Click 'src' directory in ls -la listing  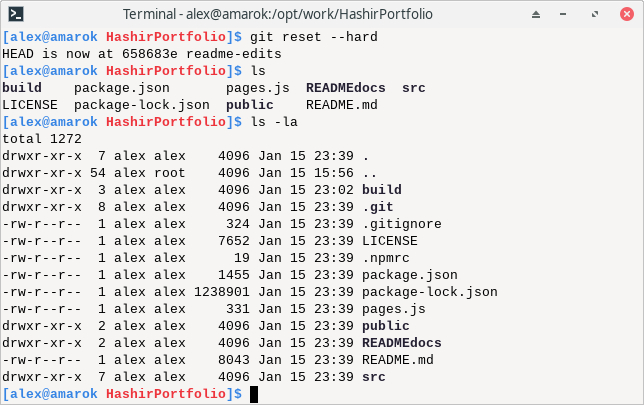tap(374, 377)
